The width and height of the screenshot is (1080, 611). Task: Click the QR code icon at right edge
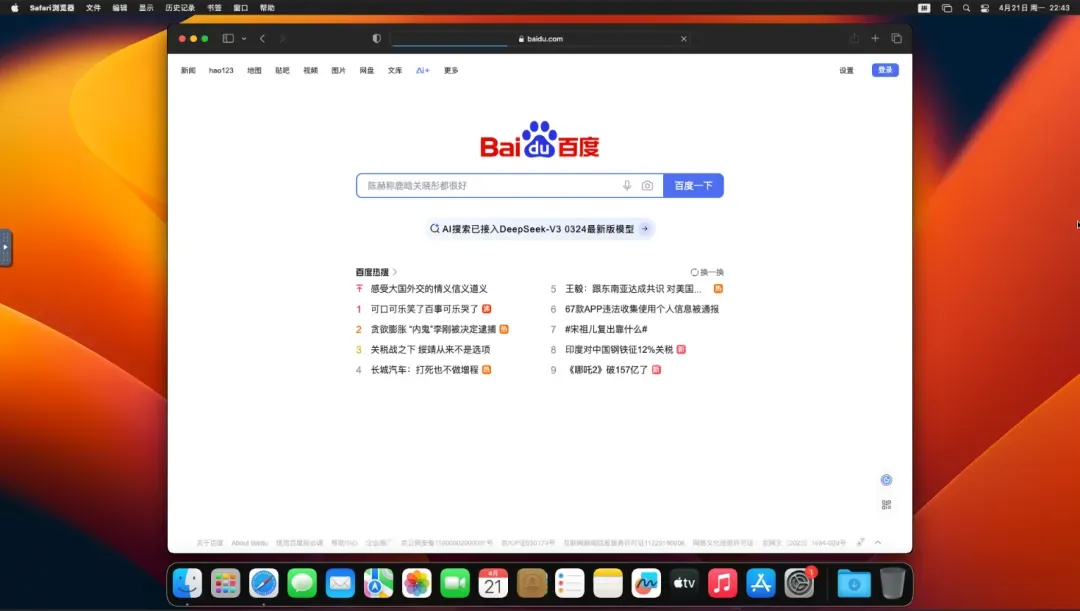[x=886, y=505]
